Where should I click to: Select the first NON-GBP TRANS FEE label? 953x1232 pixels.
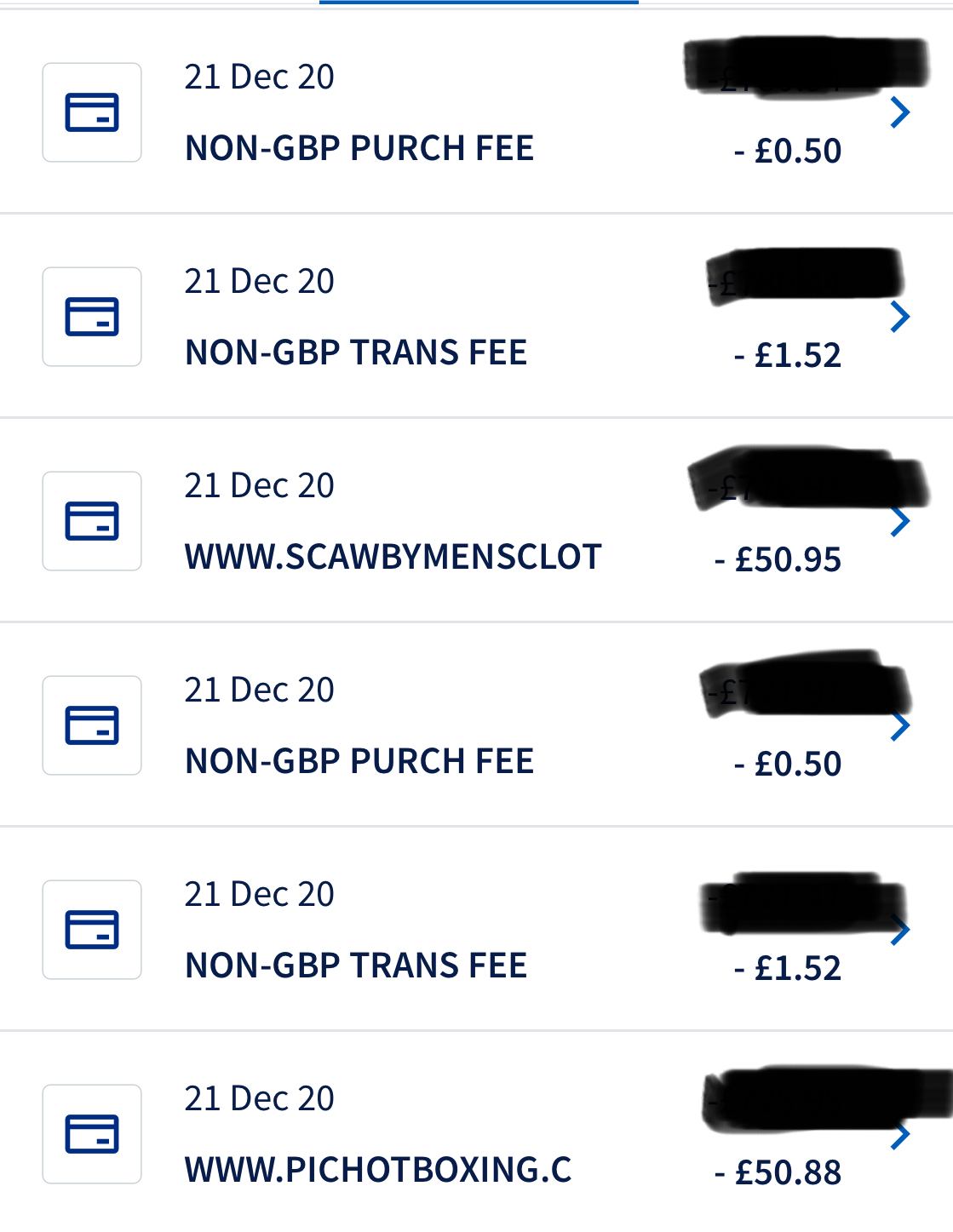point(356,352)
